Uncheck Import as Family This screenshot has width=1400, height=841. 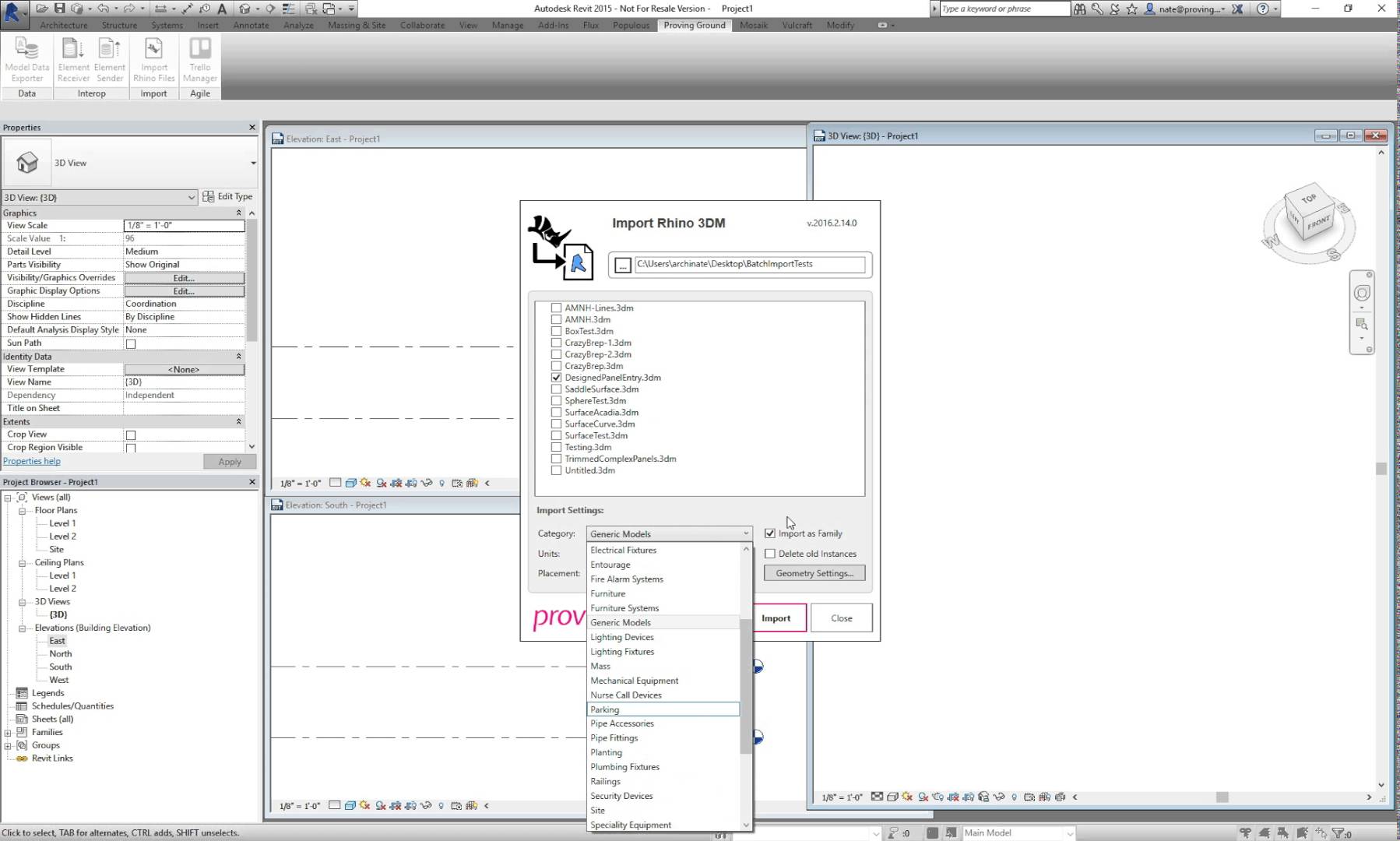(x=770, y=533)
